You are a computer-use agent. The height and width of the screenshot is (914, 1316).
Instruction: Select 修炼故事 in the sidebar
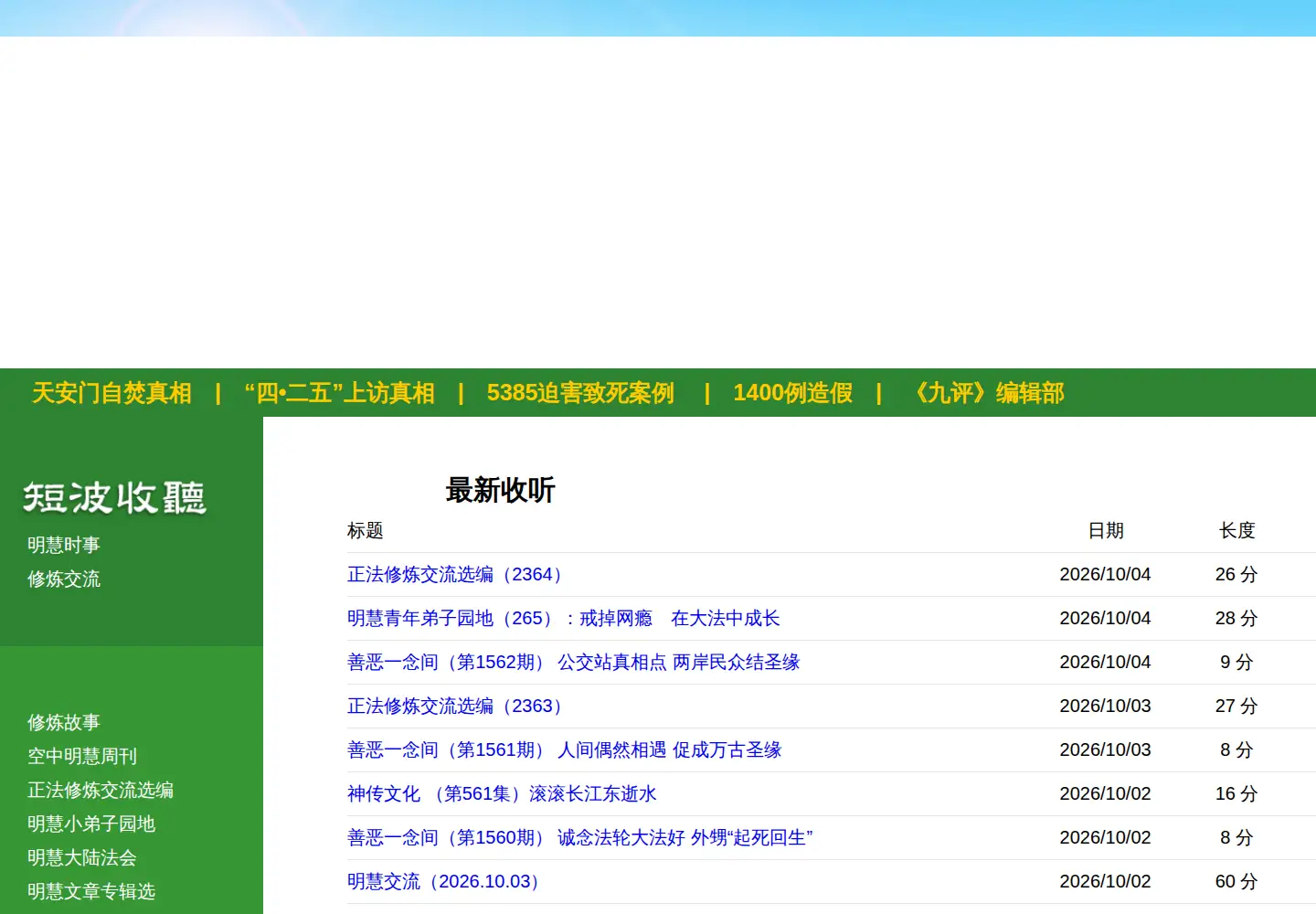point(64,722)
